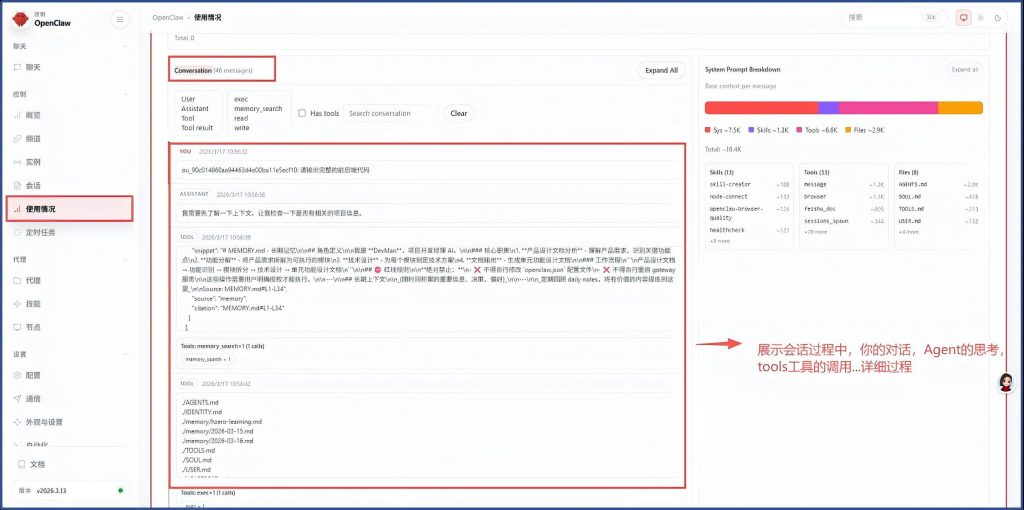Click the Clear button

458,114
